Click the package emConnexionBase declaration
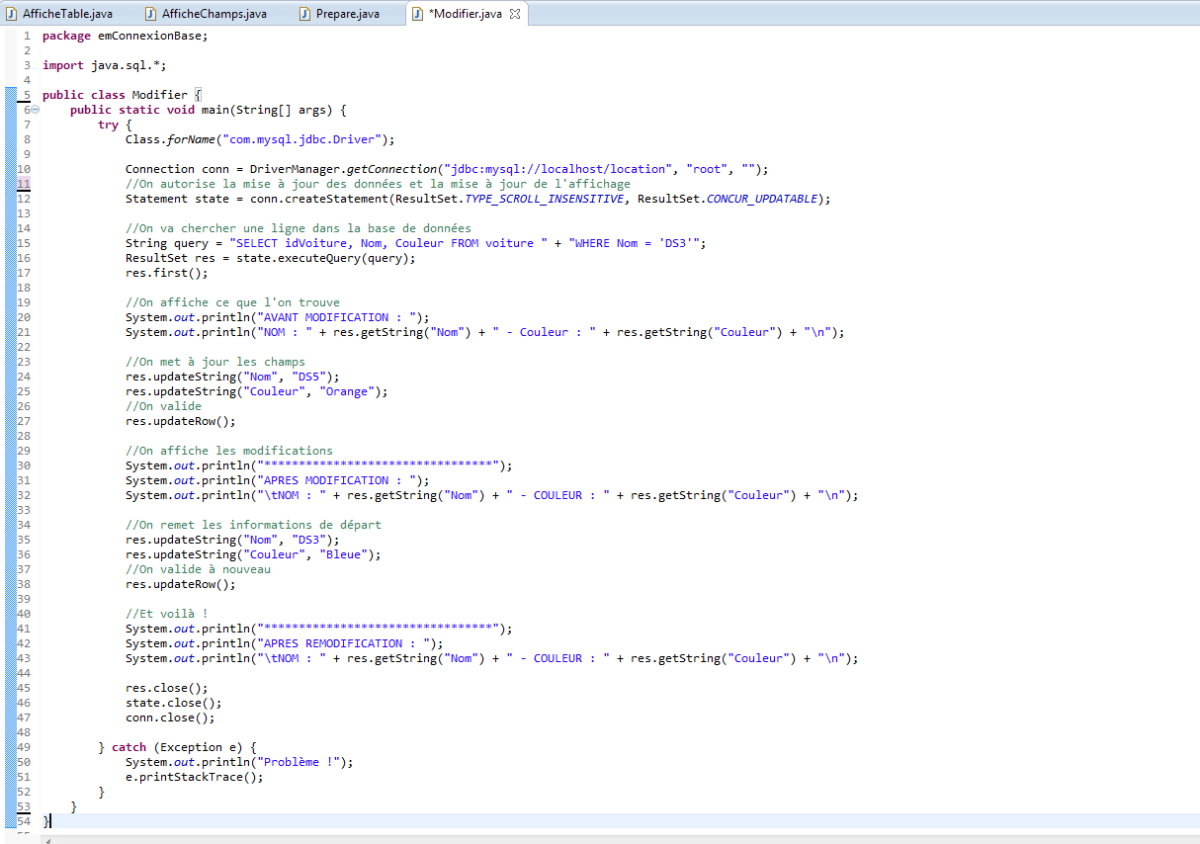1200x844 pixels. coord(125,36)
